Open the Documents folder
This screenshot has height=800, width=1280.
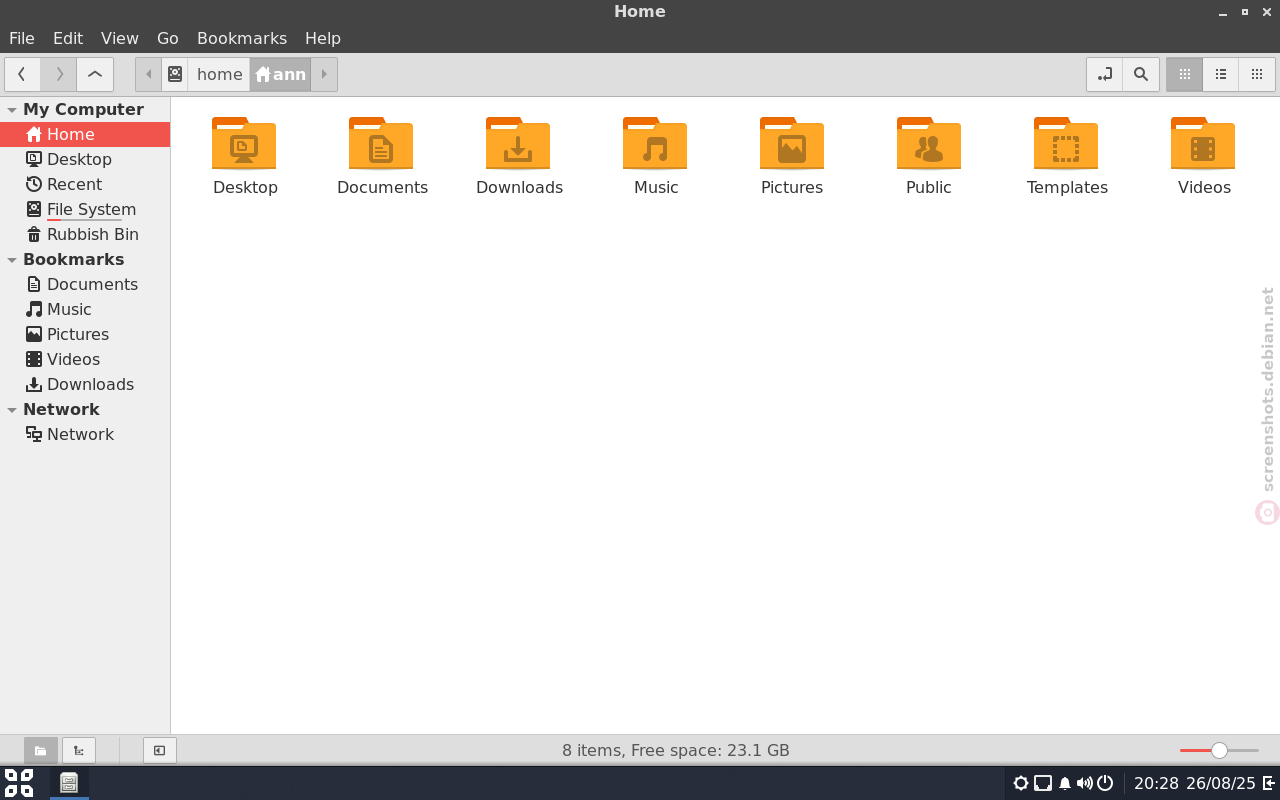click(x=382, y=156)
